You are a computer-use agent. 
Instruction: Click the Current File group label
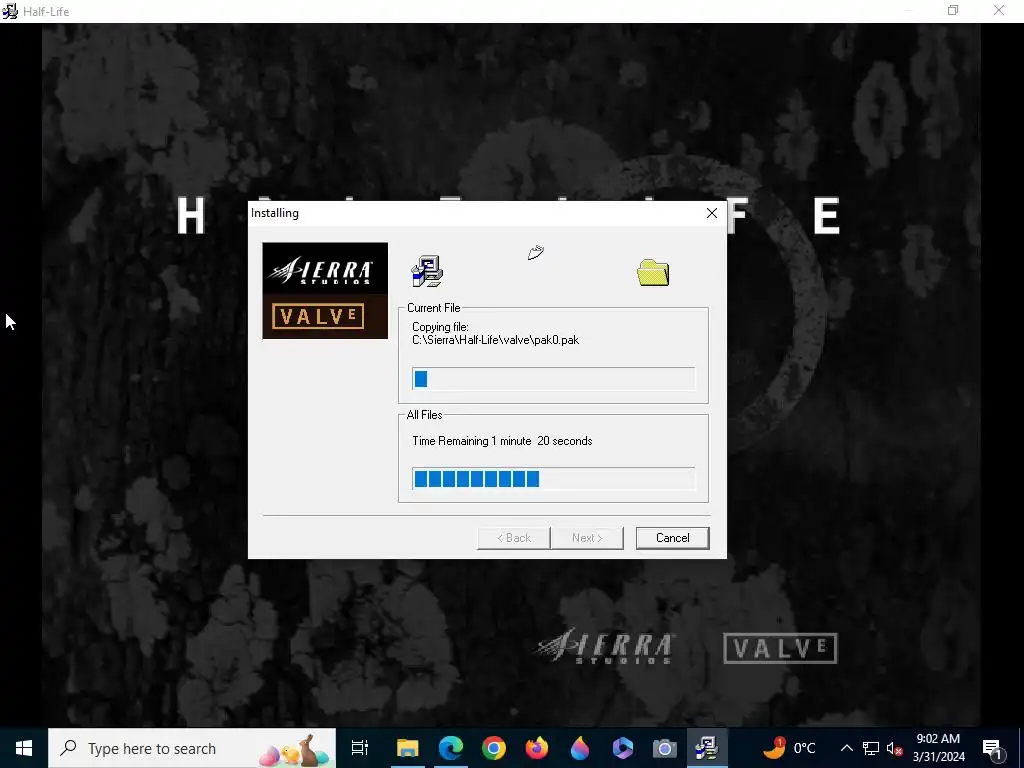(x=434, y=308)
